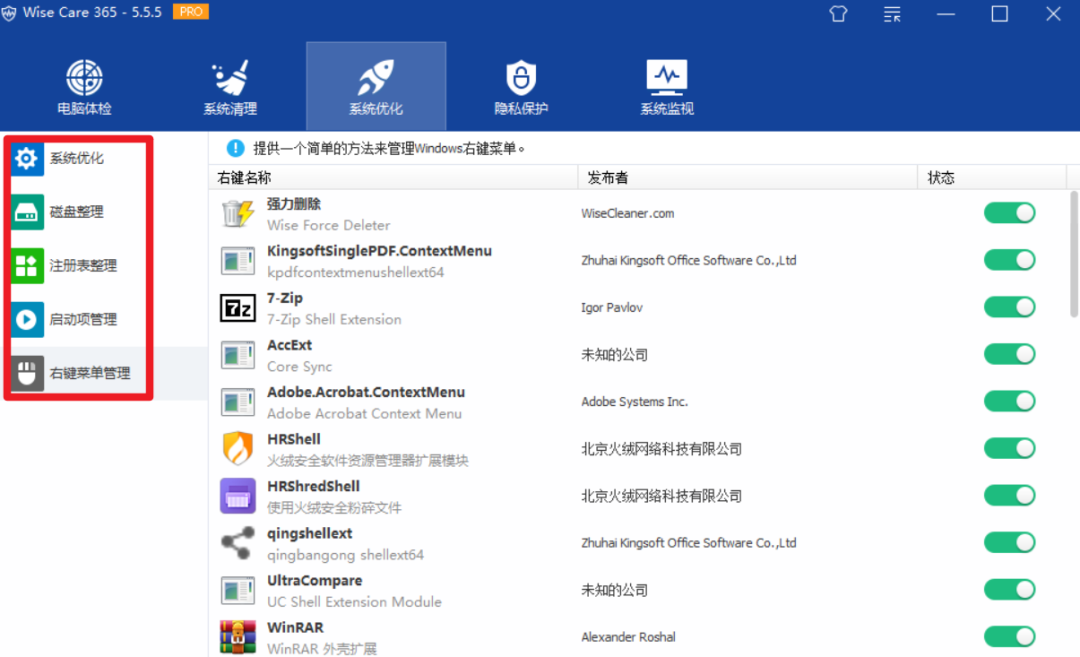Sort by the 发布者 column header
Viewport: 1080px width, 657px height.
coord(747,178)
